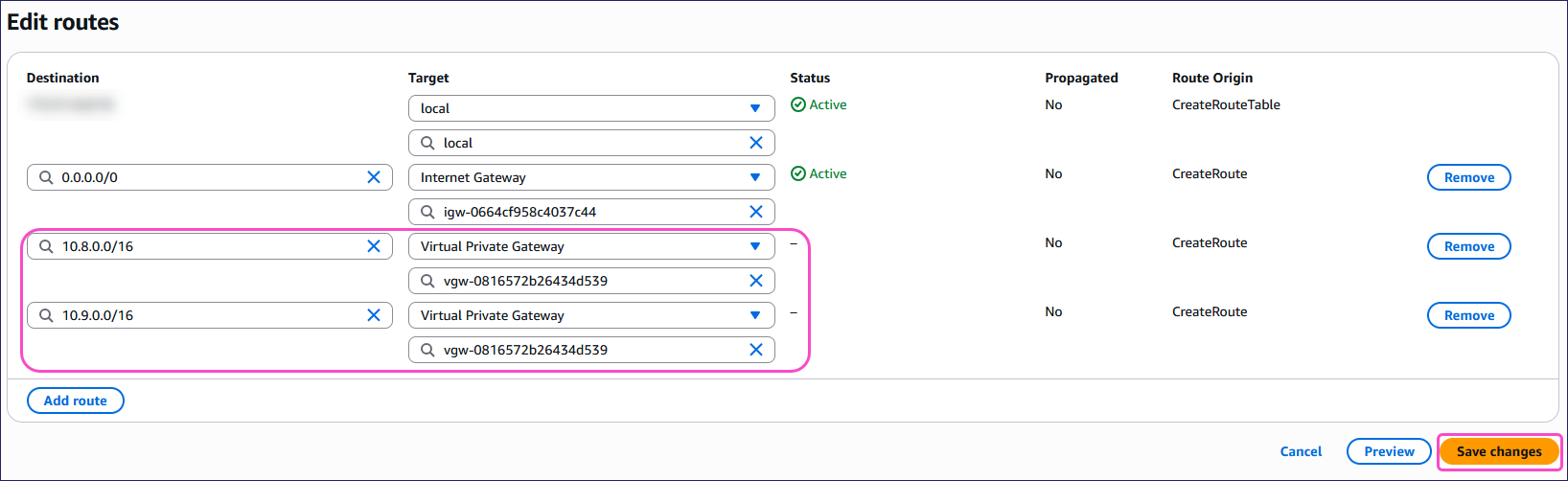Cancel editing routes

[x=1301, y=451]
